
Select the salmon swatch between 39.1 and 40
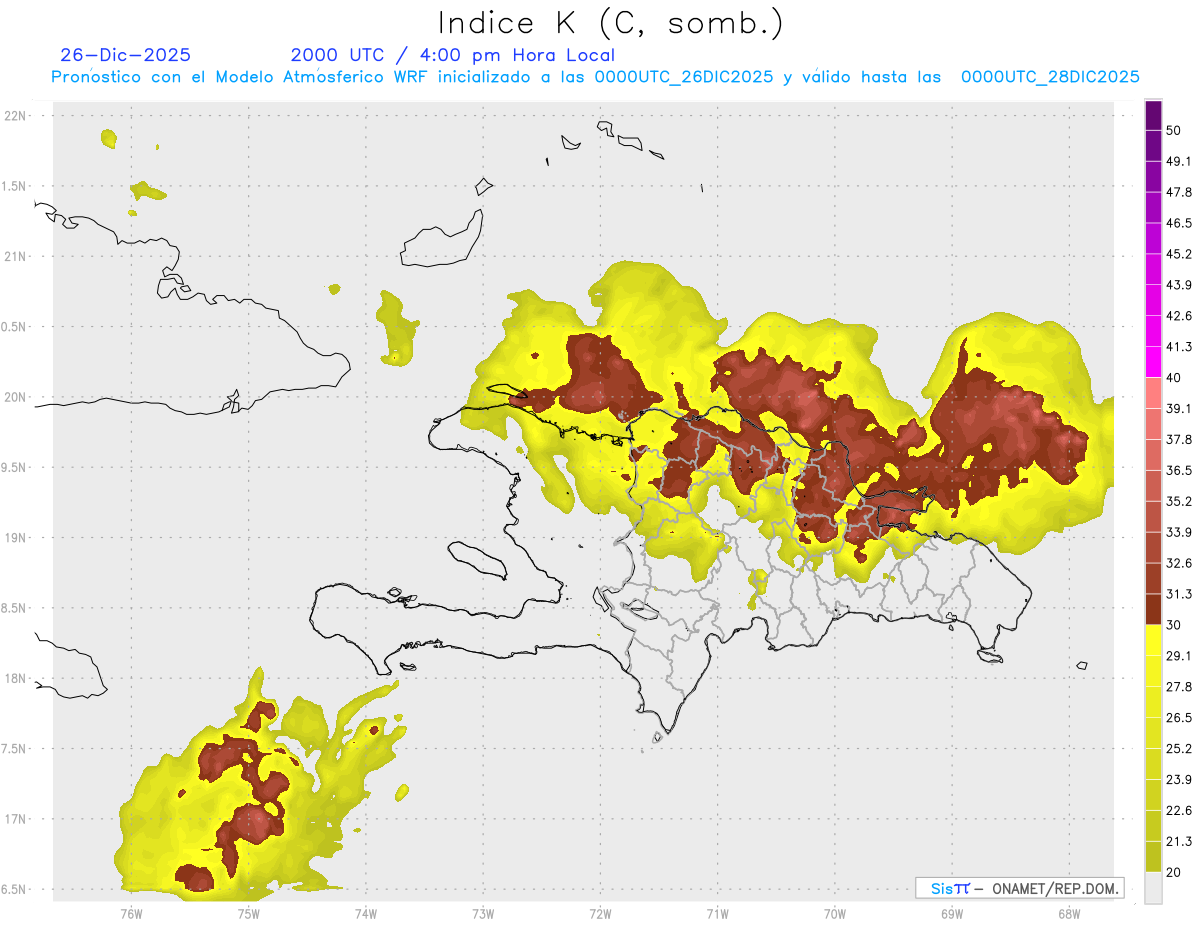click(x=1153, y=392)
